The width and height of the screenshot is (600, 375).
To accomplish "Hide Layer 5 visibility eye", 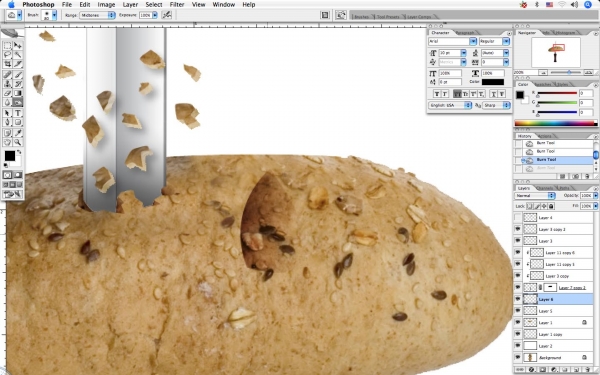I will tap(518, 311).
